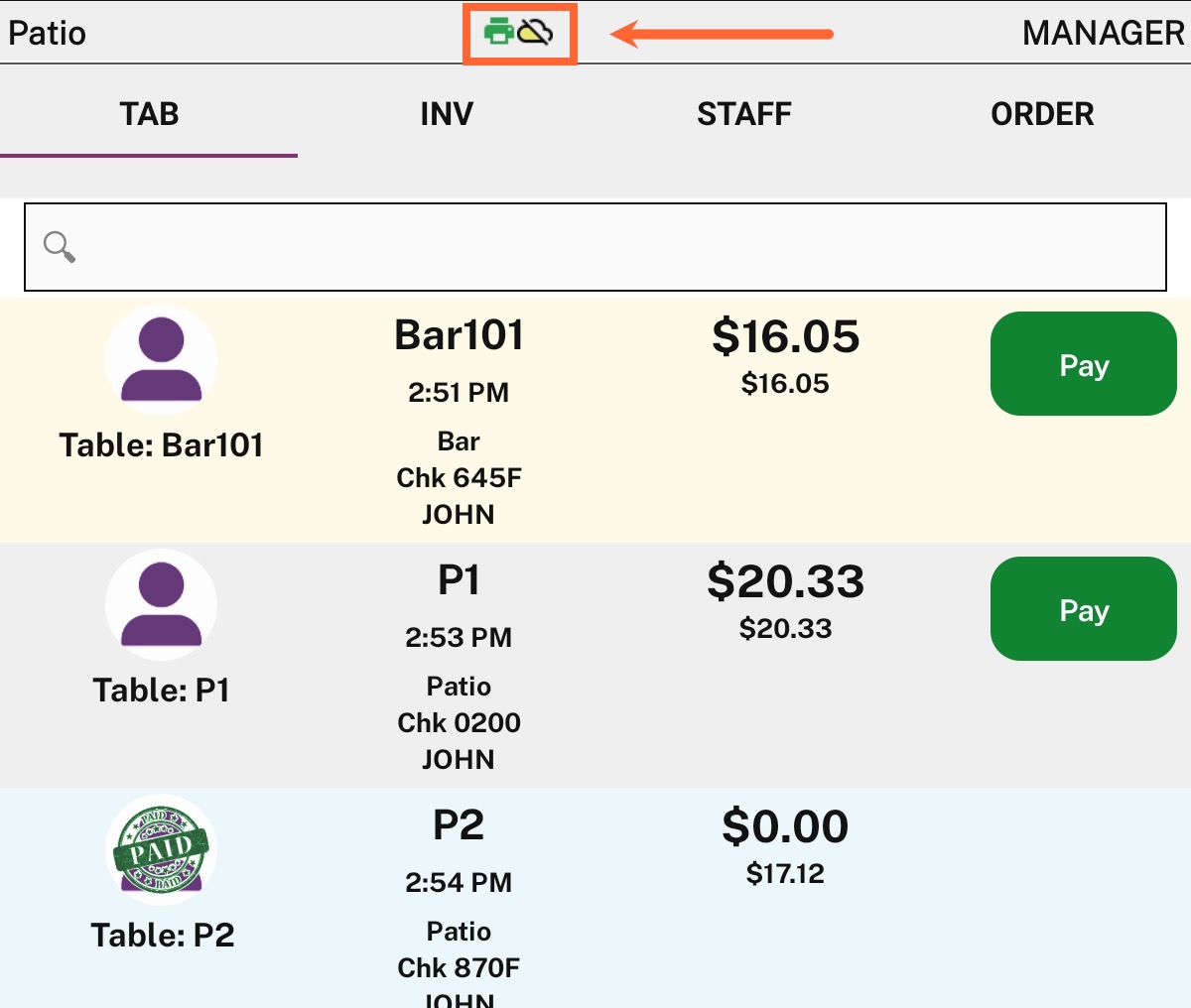Click the MANAGER label at top right
This screenshot has height=1008, width=1191.
click(1104, 34)
